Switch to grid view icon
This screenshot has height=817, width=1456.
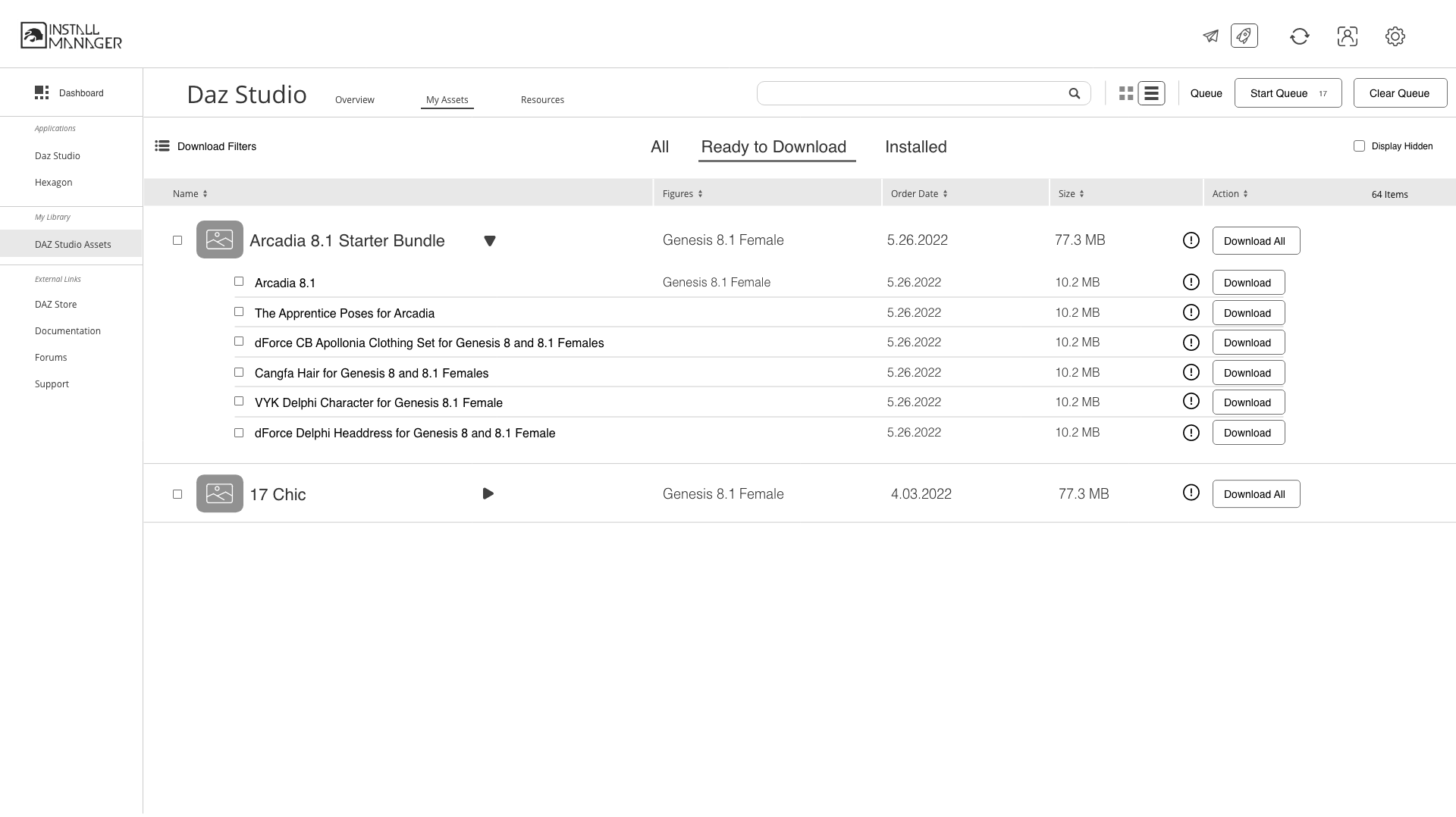[x=1126, y=93]
